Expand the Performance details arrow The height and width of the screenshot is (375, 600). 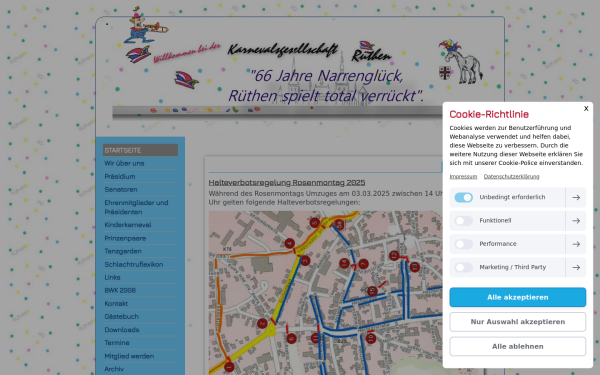click(576, 244)
